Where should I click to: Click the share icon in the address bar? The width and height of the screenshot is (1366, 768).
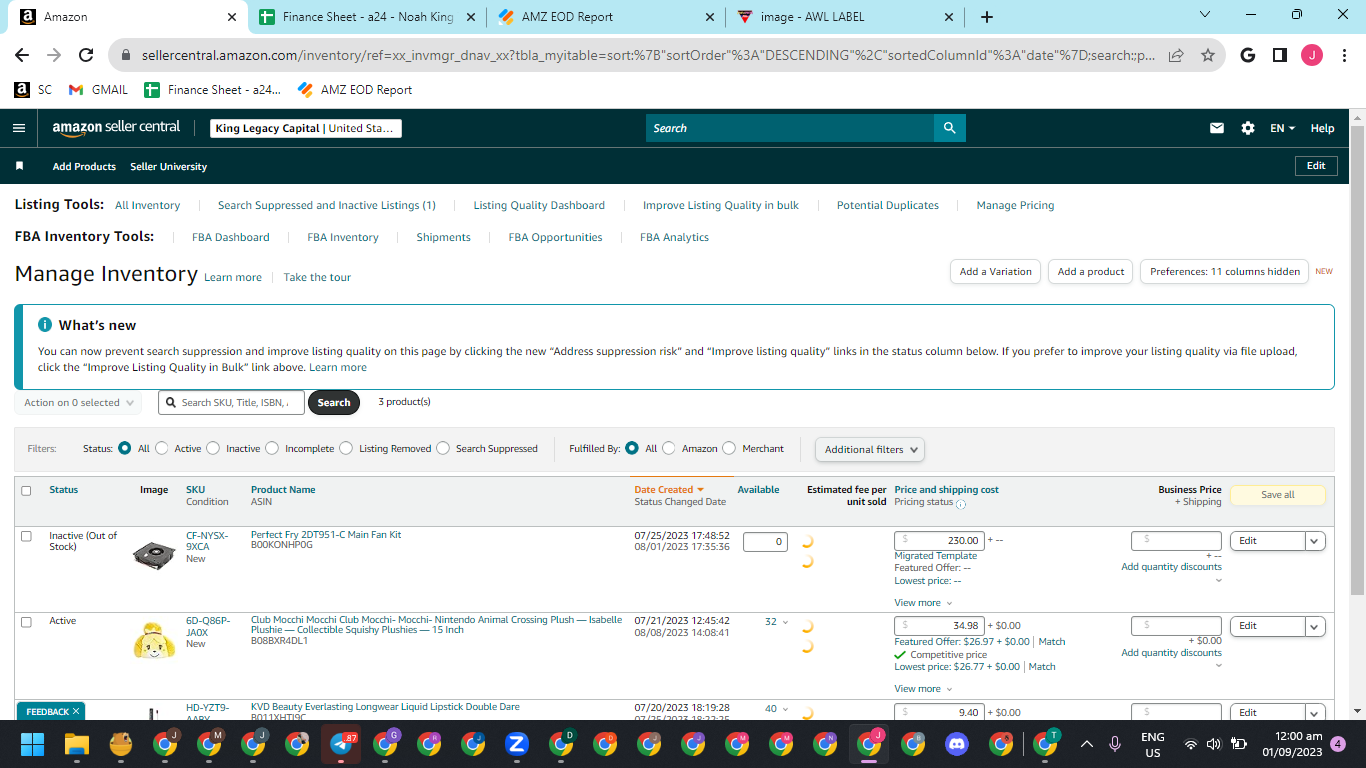click(1176, 56)
